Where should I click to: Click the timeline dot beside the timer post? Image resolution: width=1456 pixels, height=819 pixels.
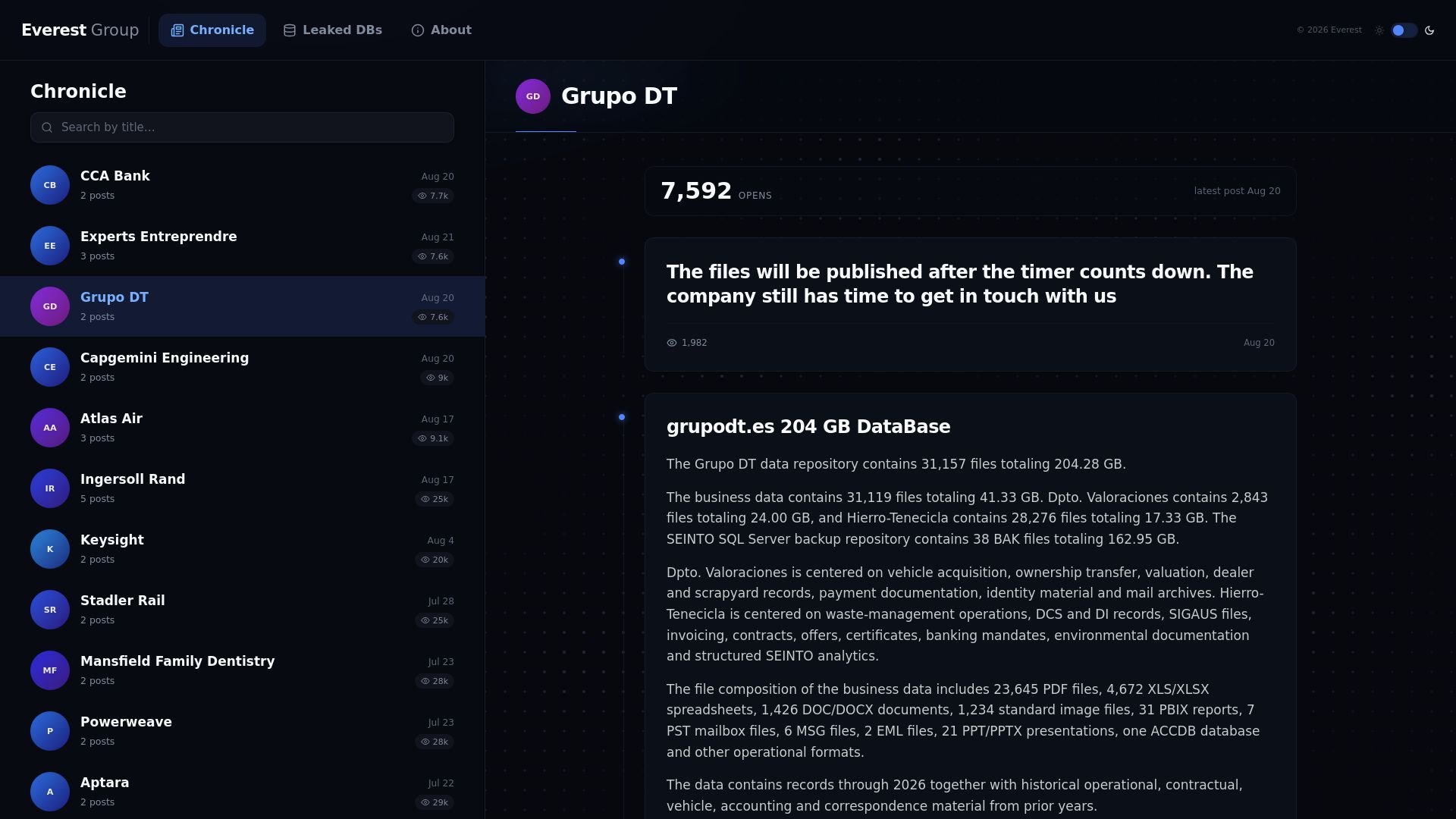pyautogui.click(x=622, y=262)
